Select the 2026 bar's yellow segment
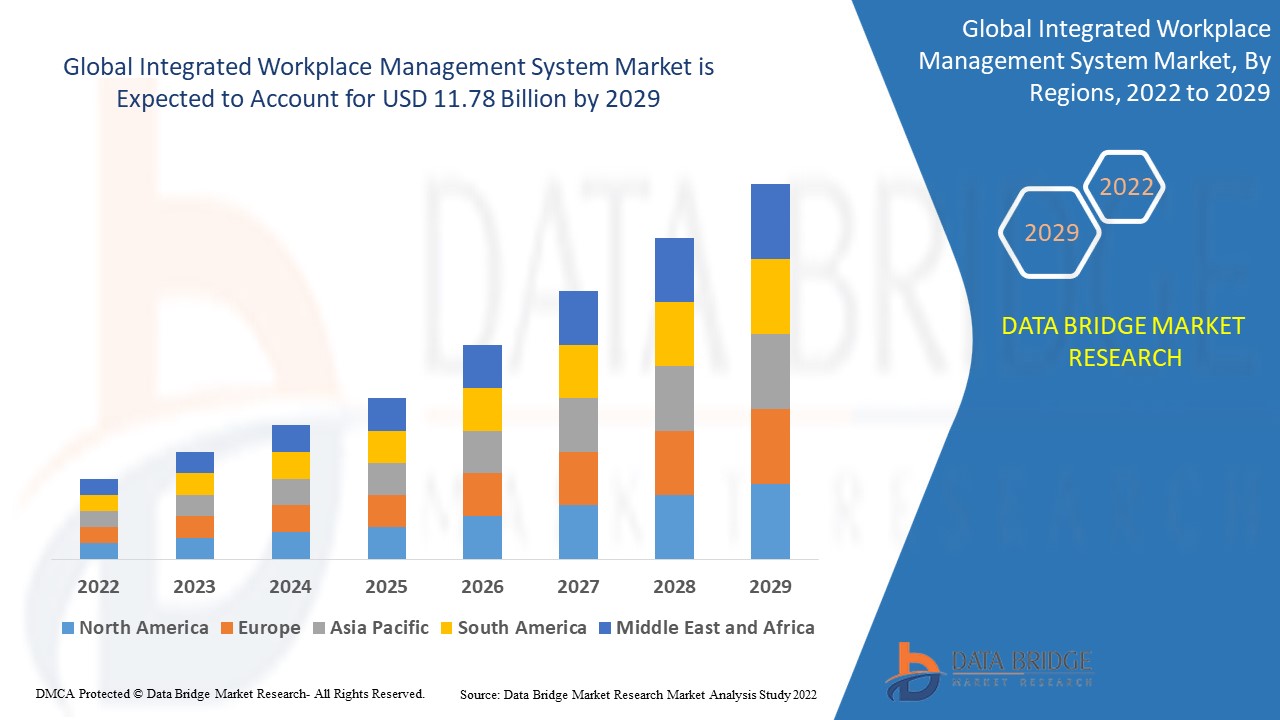Image resolution: width=1280 pixels, height=720 pixels. [482, 409]
